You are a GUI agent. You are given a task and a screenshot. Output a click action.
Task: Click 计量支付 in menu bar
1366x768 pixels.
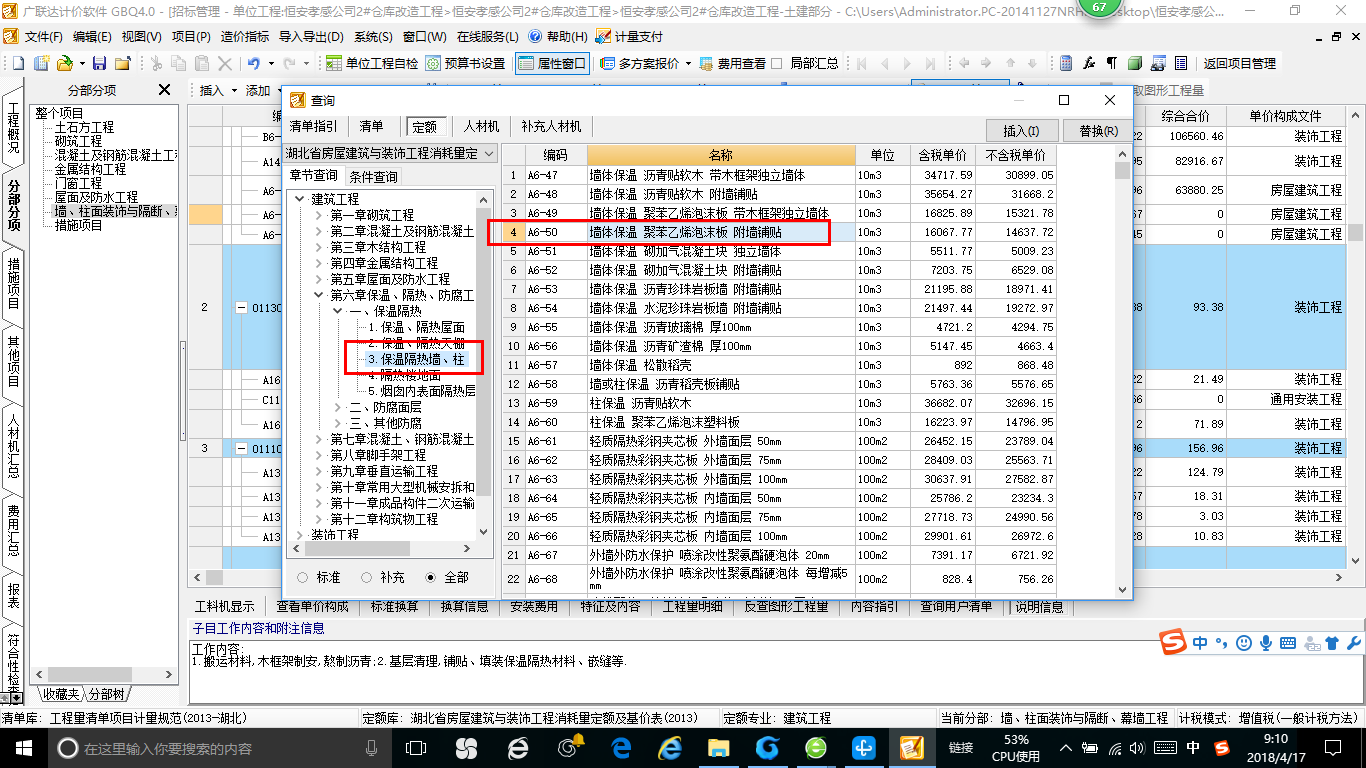tap(630, 36)
